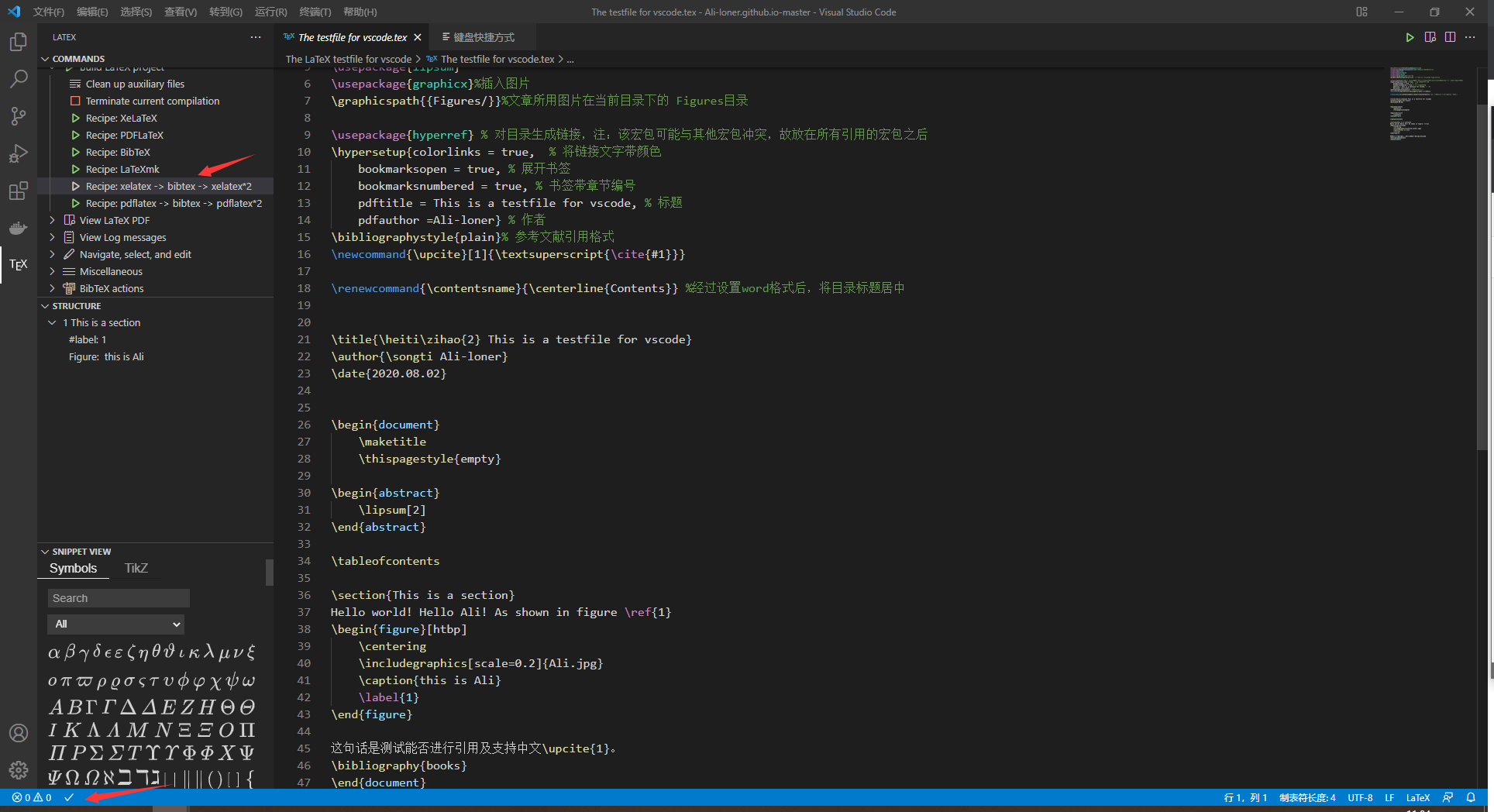Open notifications bell in status bar

pos(1471,797)
